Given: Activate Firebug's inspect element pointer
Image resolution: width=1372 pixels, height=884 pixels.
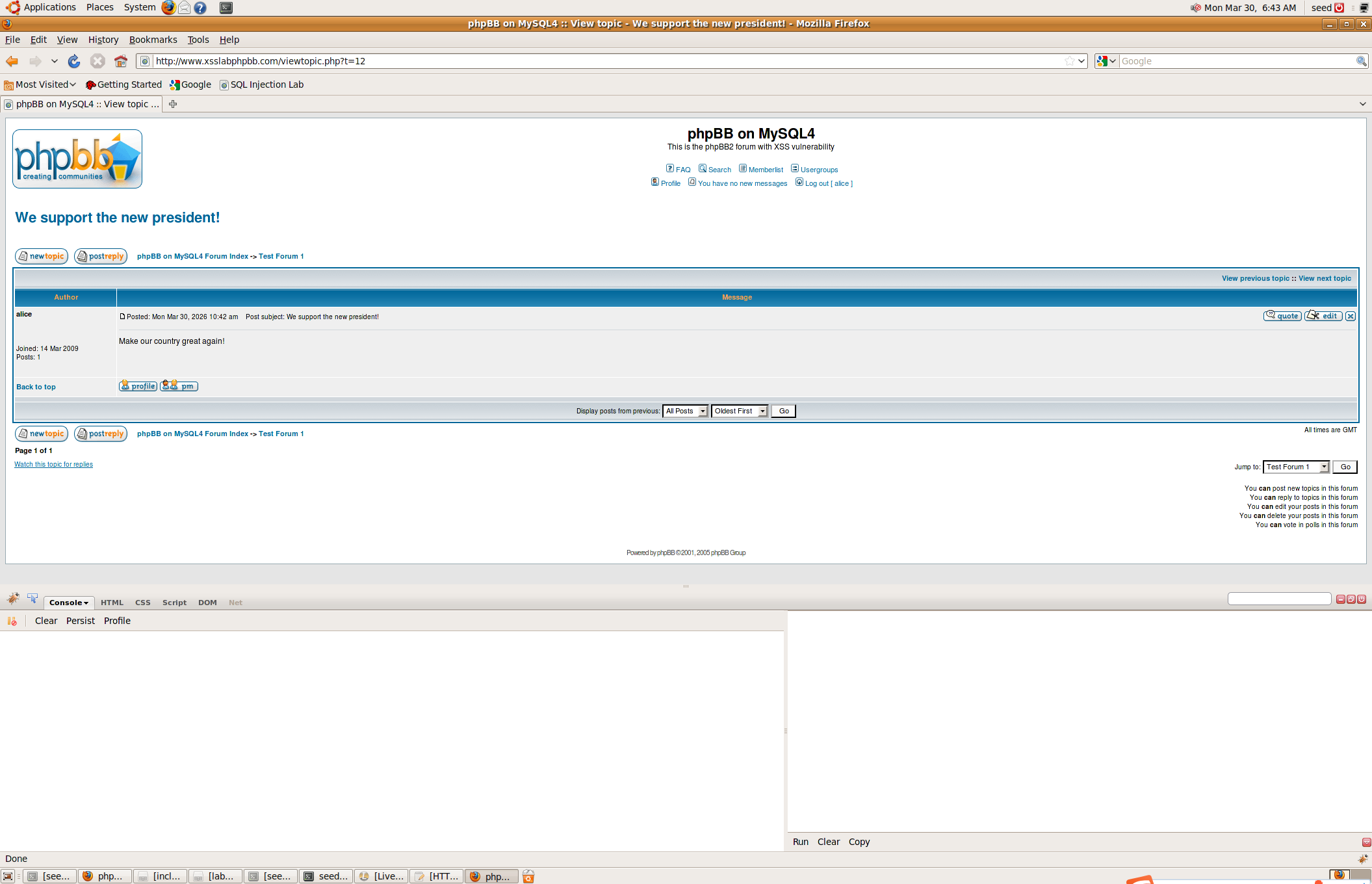Looking at the screenshot, I should coord(32,599).
